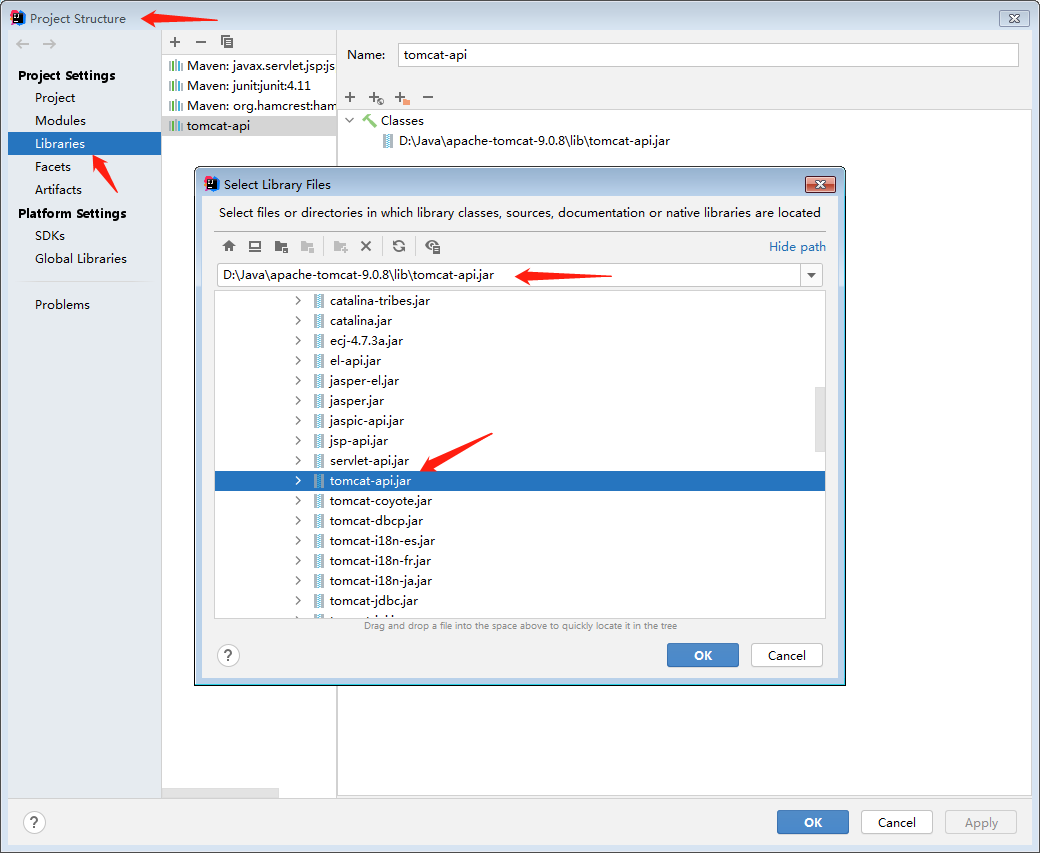Select Maven: junit:junit:4.11 library

[x=249, y=86]
